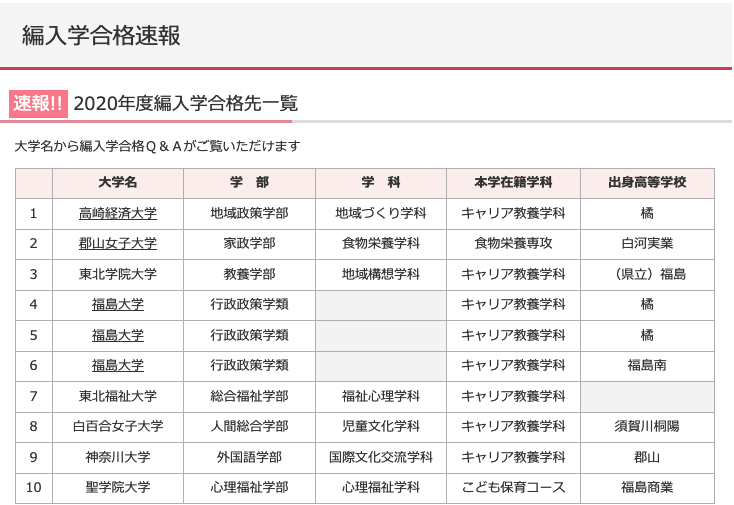Click 行政政策学類 in row 5

pos(249,335)
